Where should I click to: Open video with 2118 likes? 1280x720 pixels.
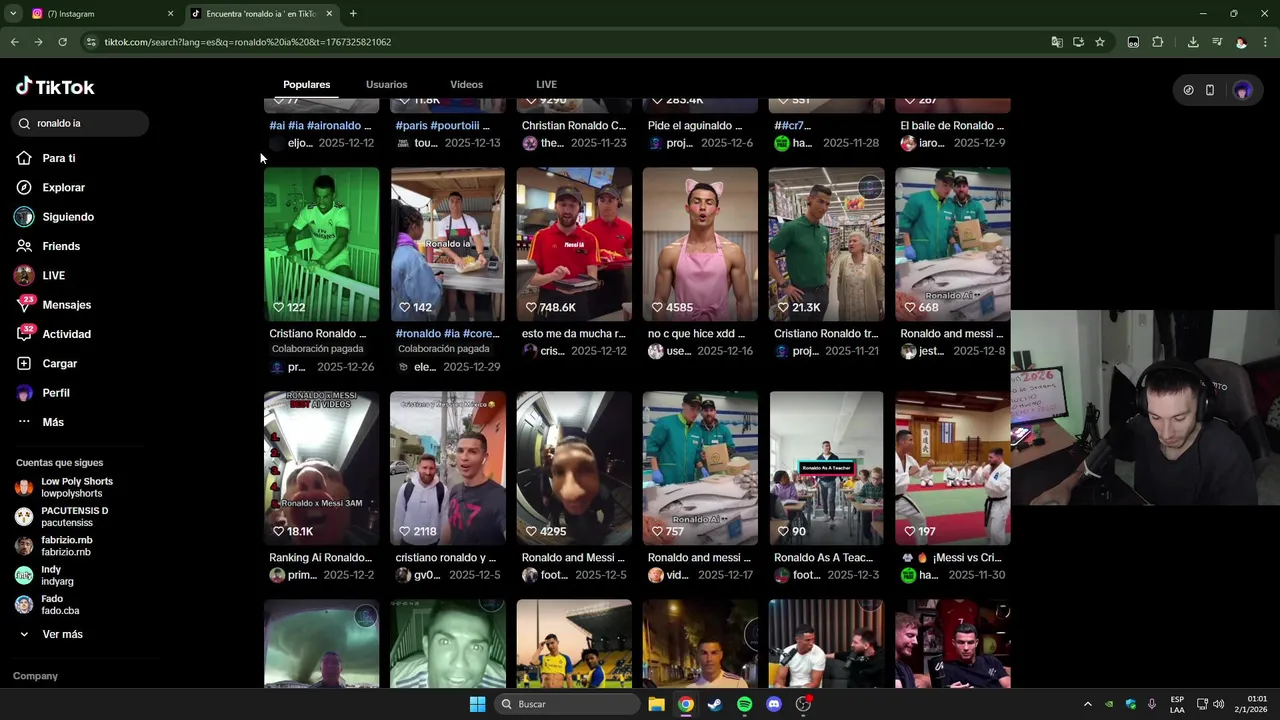(447, 468)
